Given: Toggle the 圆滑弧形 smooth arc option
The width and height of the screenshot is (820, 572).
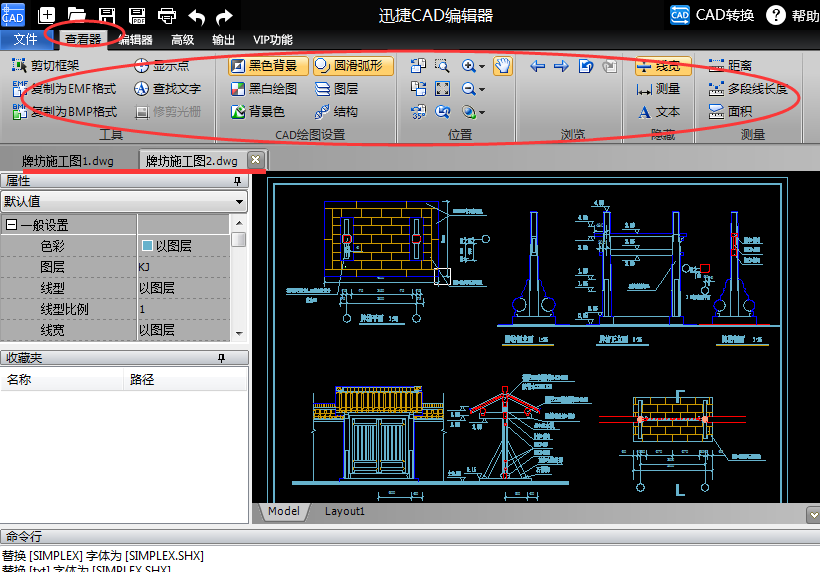Looking at the screenshot, I should pos(352,66).
